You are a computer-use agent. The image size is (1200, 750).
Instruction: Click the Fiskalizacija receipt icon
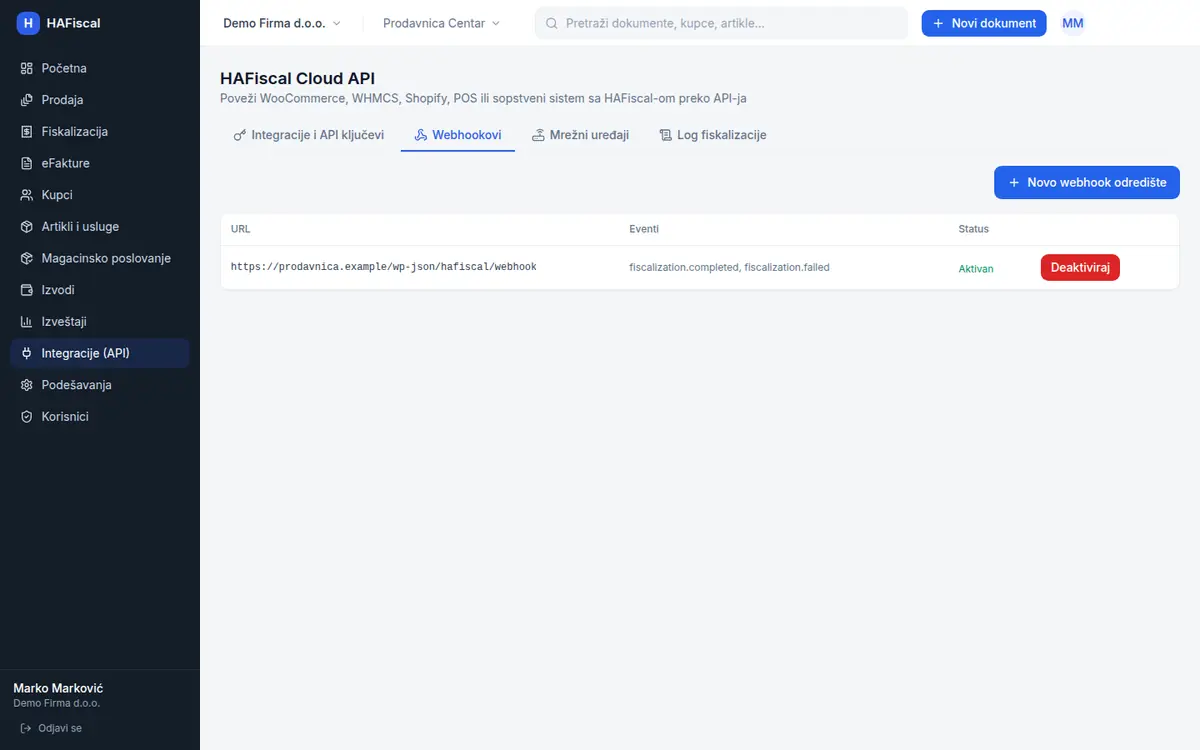point(27,132)
